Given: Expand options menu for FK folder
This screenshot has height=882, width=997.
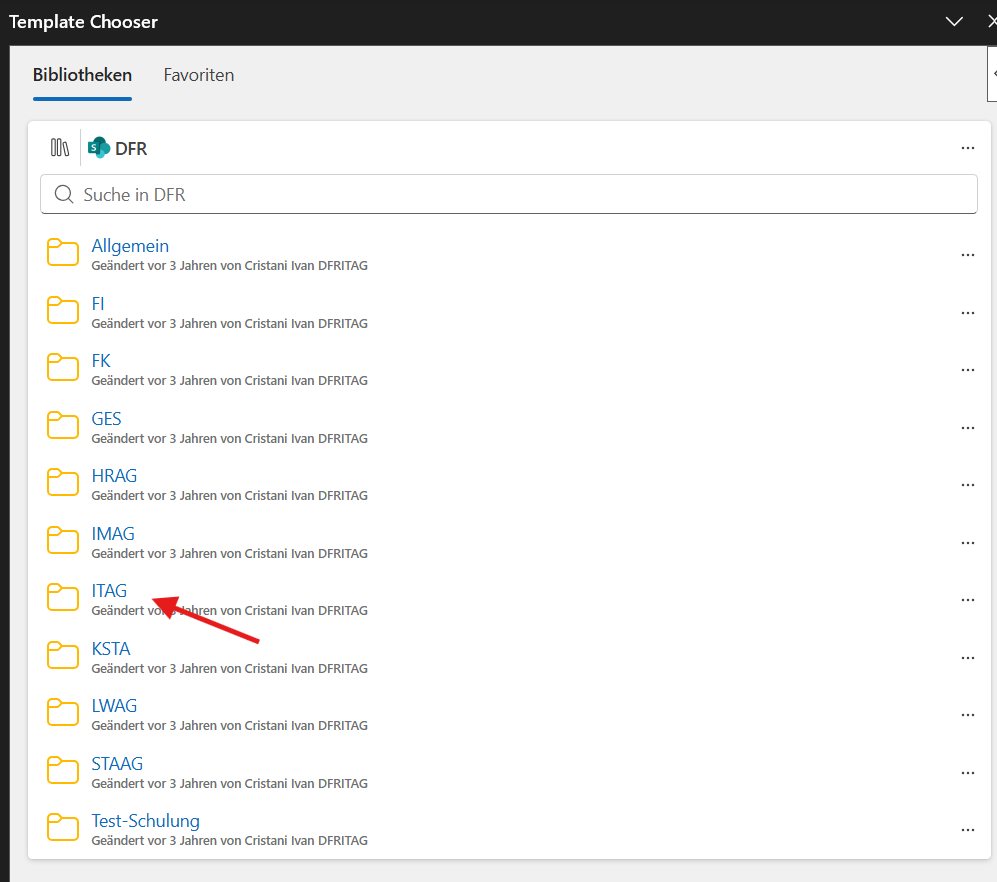Looking at the screenshot, I should pyautogui.click(x=967, y=370).
